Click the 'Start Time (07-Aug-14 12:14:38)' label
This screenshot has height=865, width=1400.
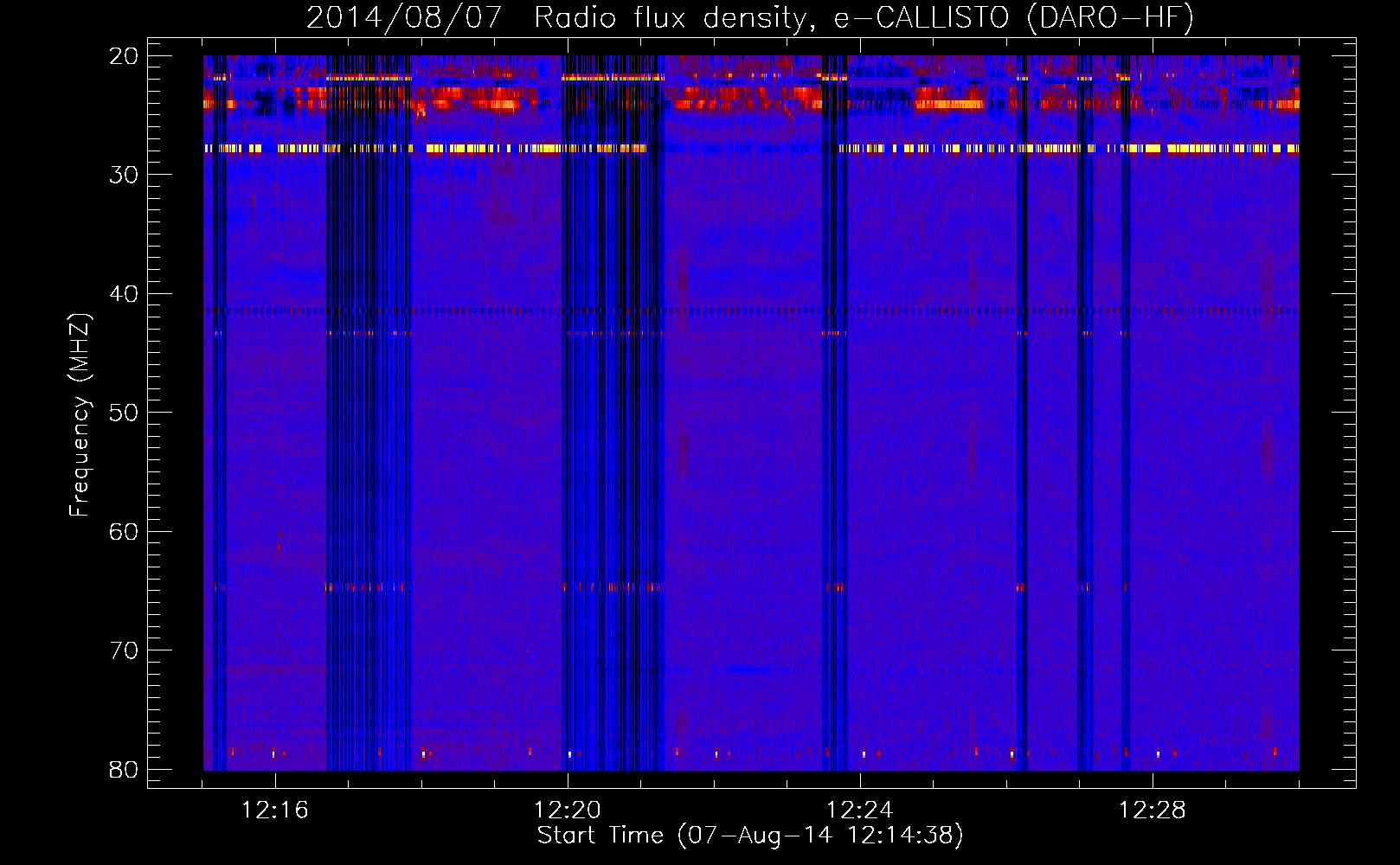point(750,836)
